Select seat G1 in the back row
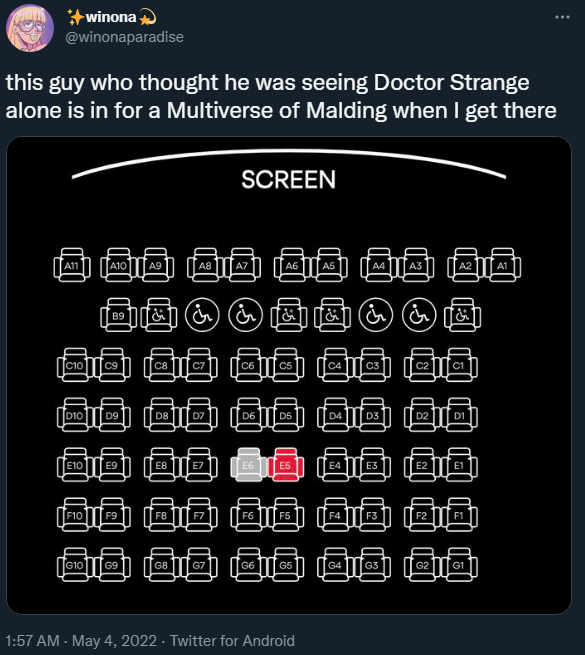Viewport: 585px width, 655px height. [x=459, y=565]
